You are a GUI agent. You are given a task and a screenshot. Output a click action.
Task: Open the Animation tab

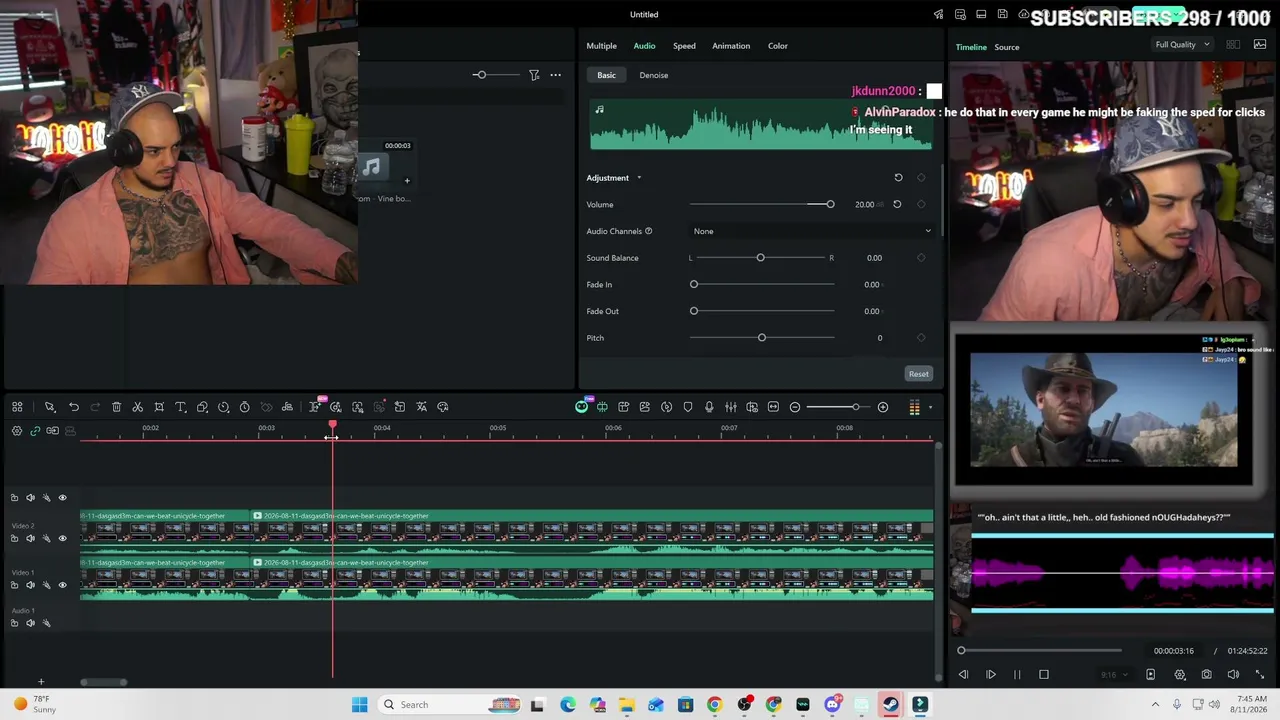[x=731, y=46]
